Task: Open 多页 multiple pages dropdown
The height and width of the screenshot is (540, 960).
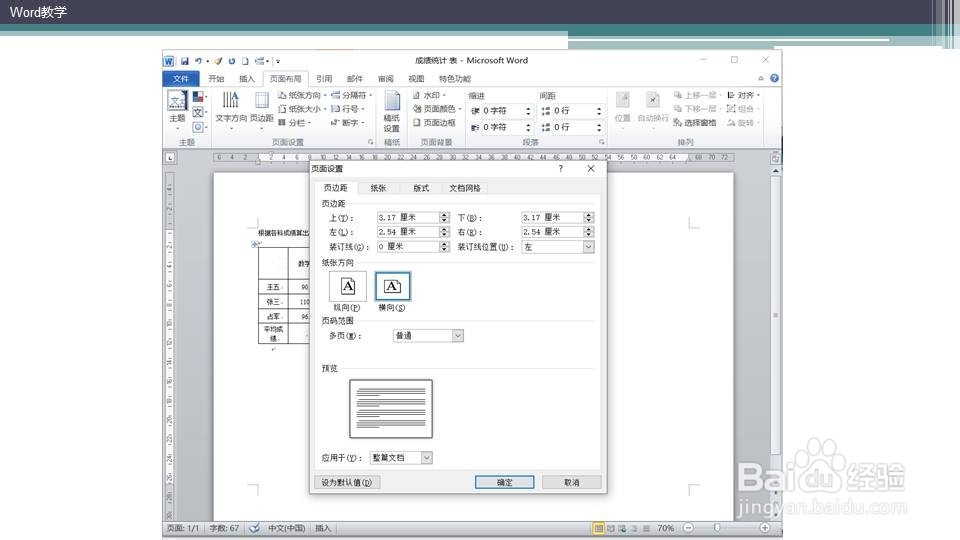Action: (428, 336)
